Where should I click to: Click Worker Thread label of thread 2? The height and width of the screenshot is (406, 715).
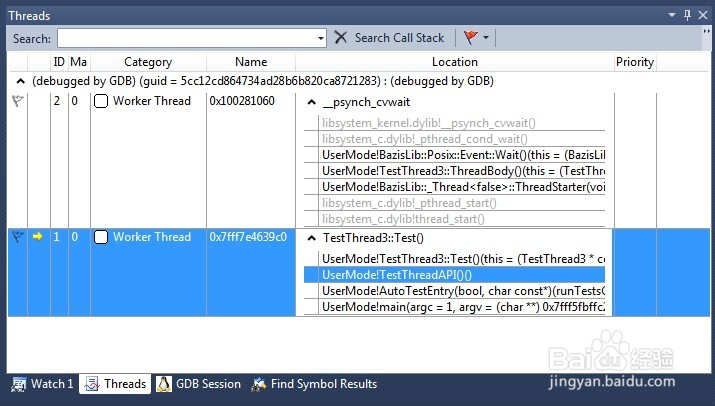152,101
